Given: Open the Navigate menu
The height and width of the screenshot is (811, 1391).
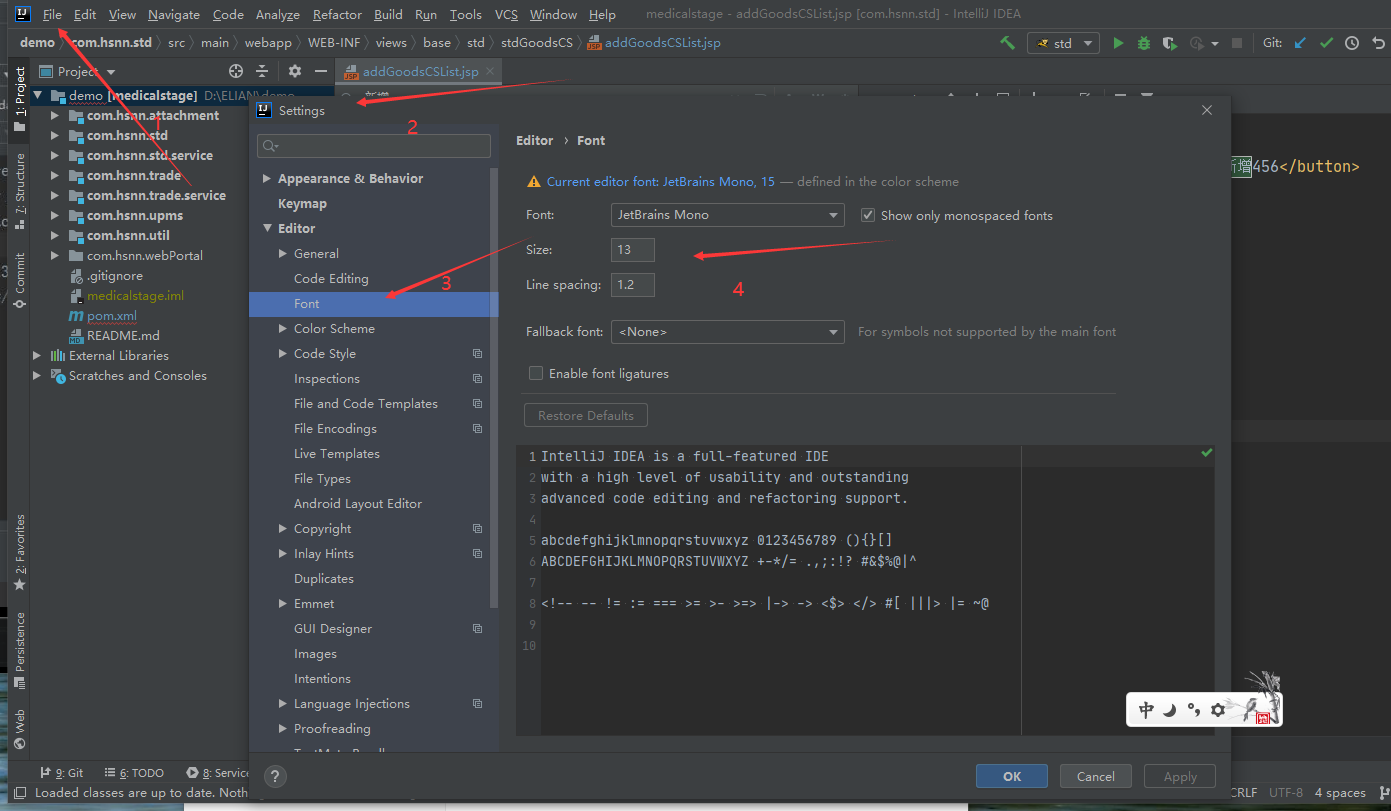Looking at the screenshot, I should pyautogui.click(x=174, y=14).
